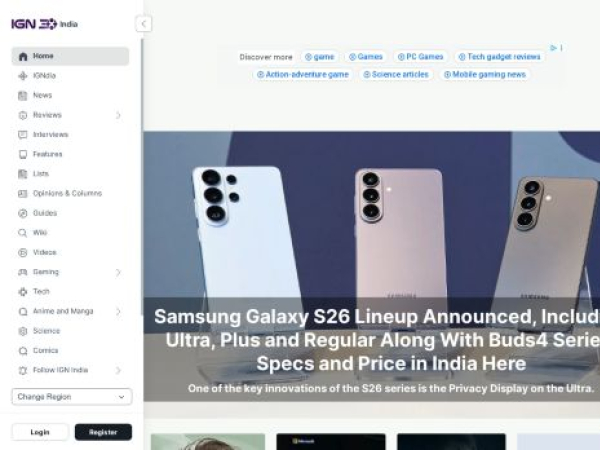Click the Home house icon in sidebar

[23, 56]
